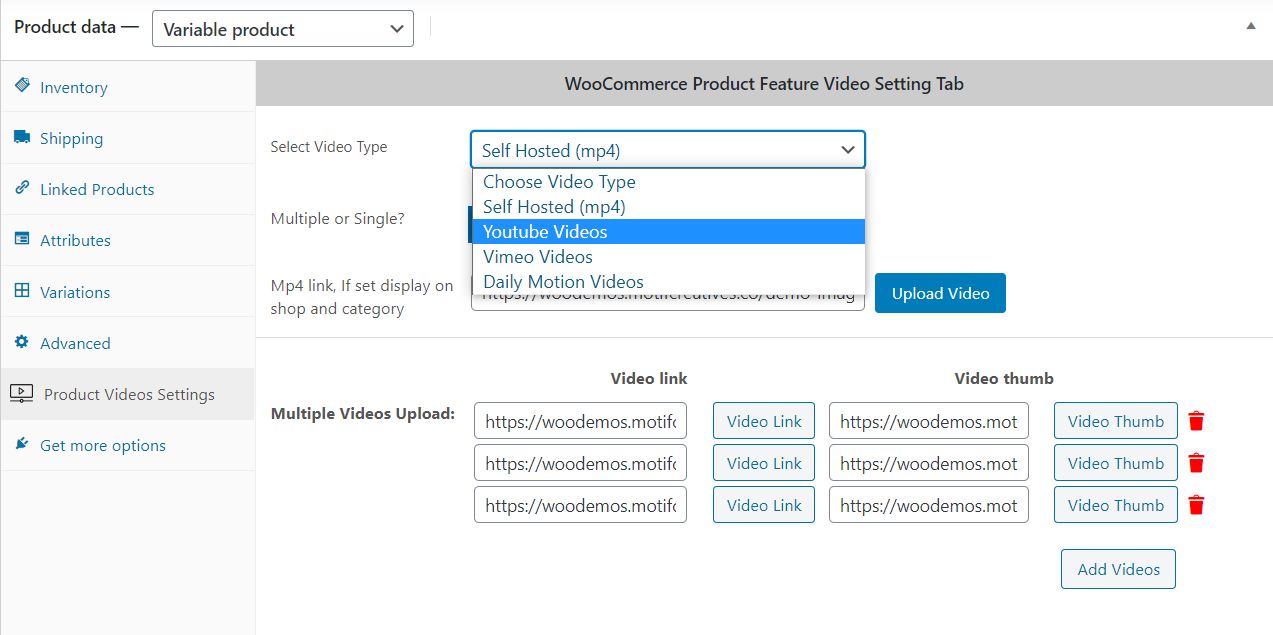Image resolution: width=1273 pixels, height=635 pixels.
Task: Click the first Video Thumb button
Action: [x=1115, y=420]
